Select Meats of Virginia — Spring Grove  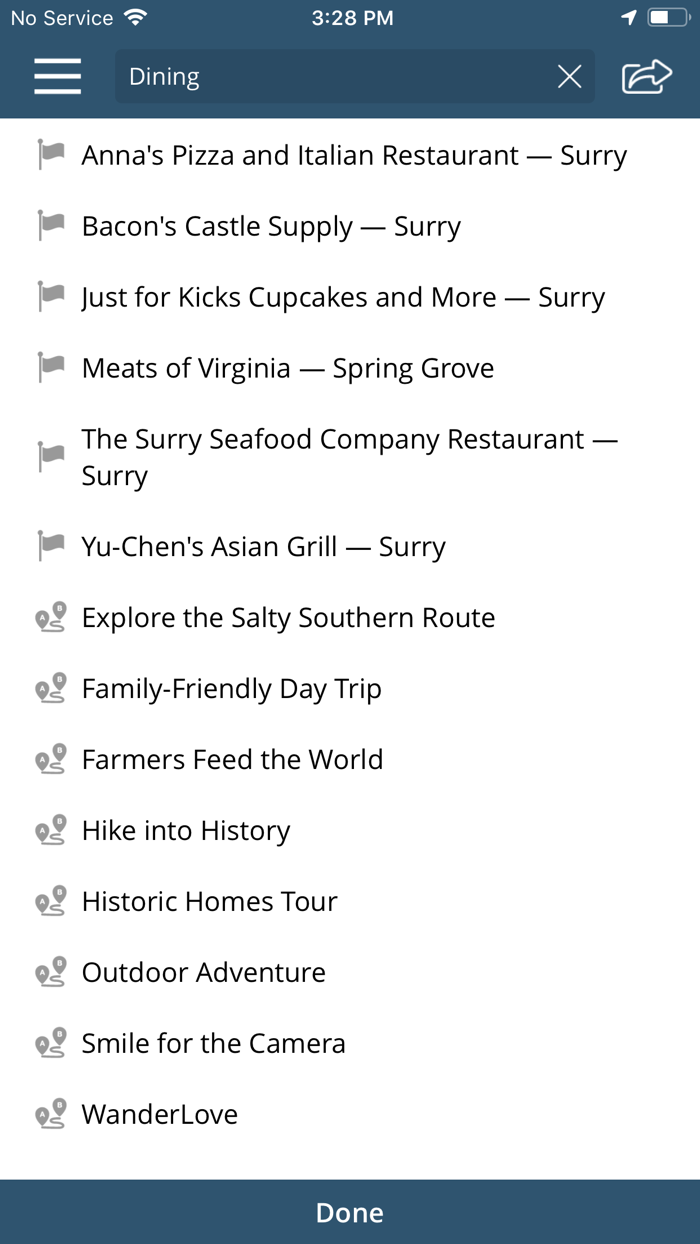click(x=288, y=368)
